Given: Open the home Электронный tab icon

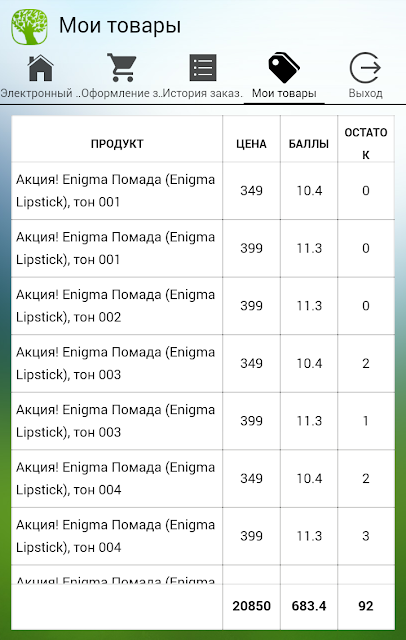Looking at the screenshot, I should 40,68.
